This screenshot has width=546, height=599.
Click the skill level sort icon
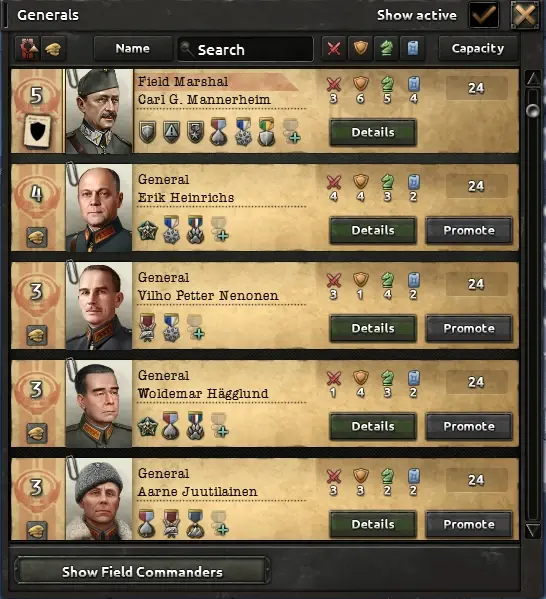28,49
